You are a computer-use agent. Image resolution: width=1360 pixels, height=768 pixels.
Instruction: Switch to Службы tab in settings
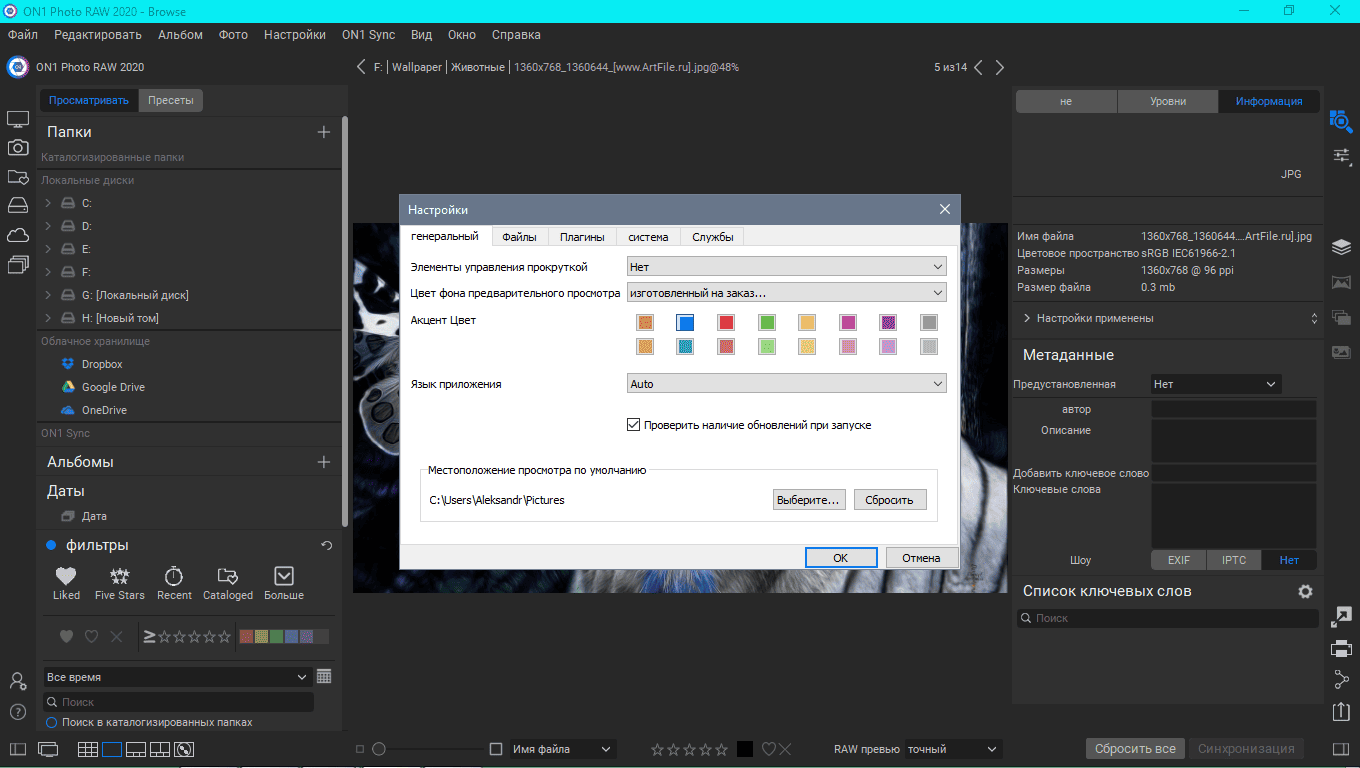click(713, 237)
